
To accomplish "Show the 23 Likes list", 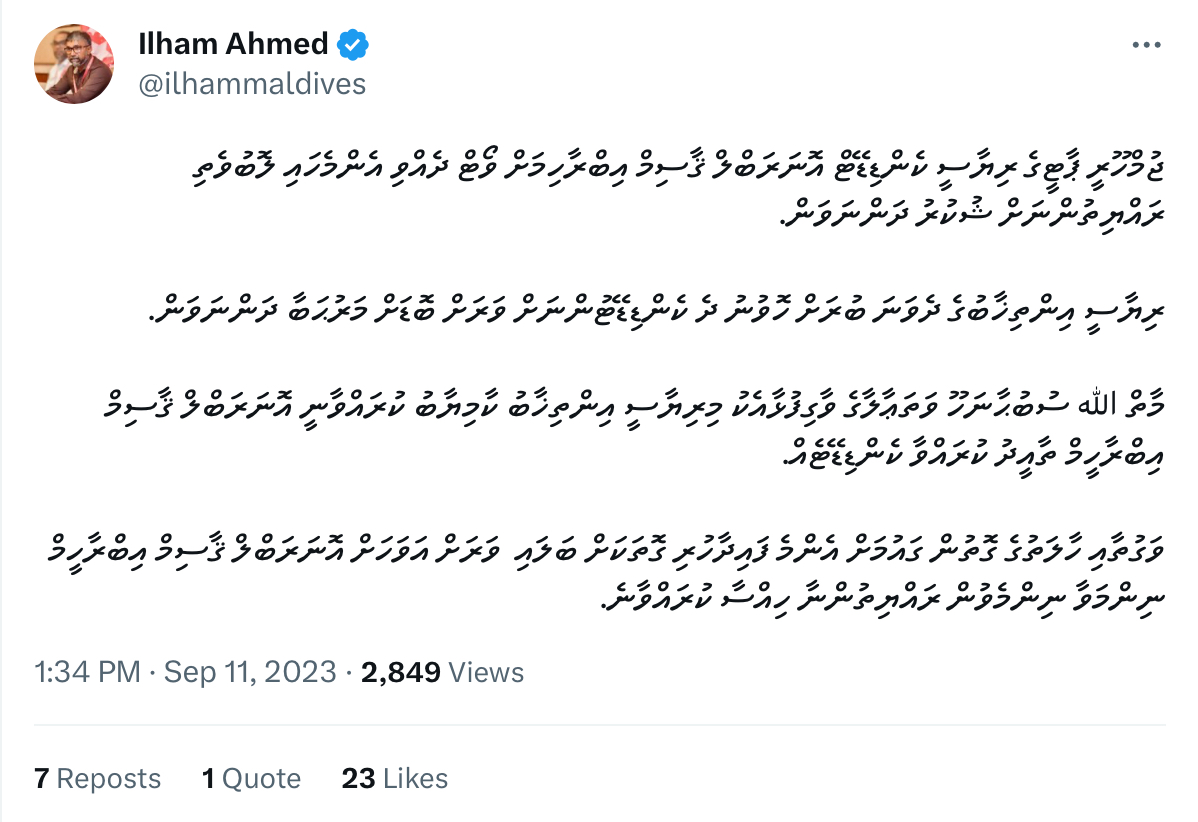I will click(x=394, y=778).
